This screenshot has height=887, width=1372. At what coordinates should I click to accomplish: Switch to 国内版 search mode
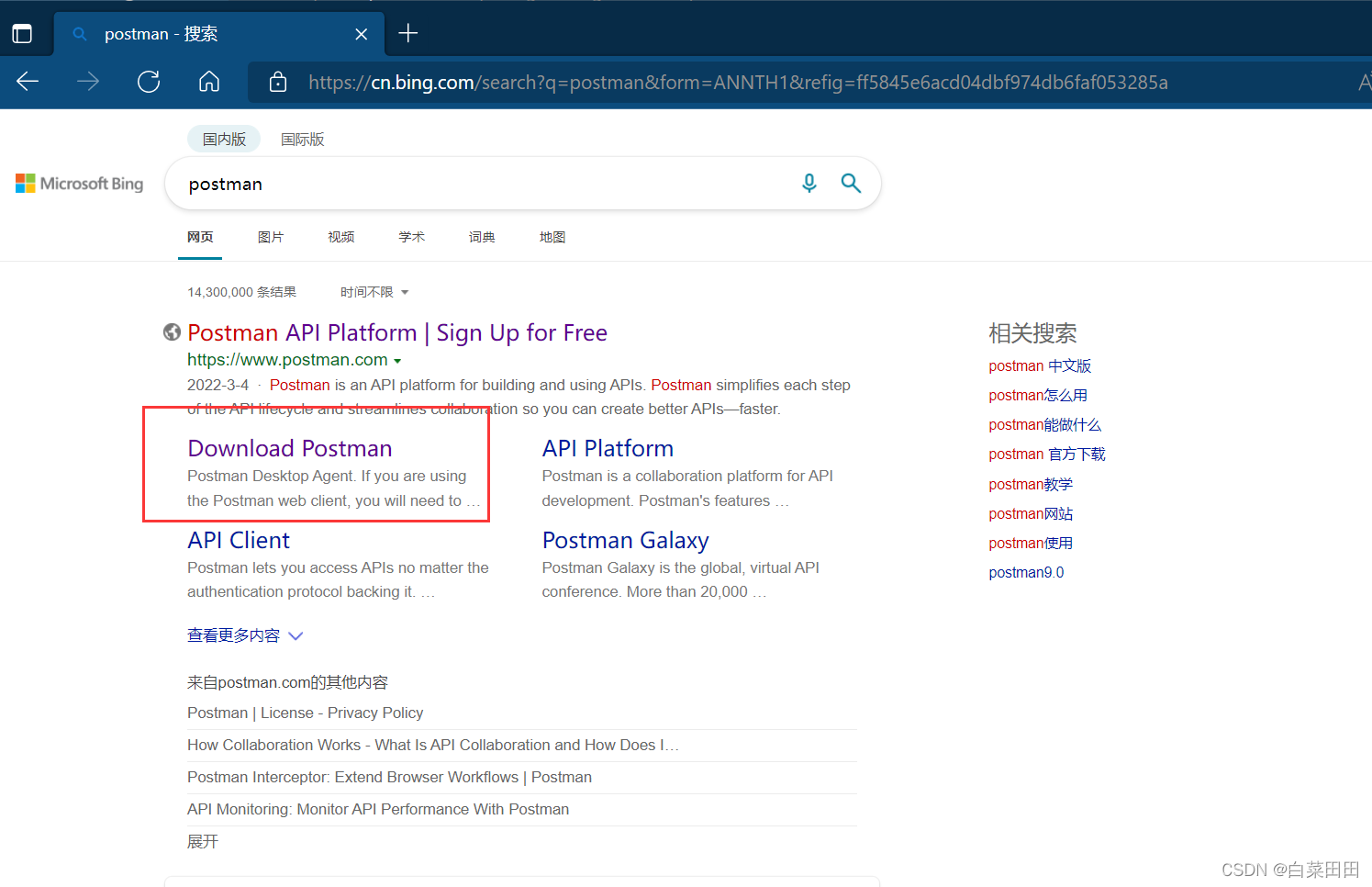[224, 139]
